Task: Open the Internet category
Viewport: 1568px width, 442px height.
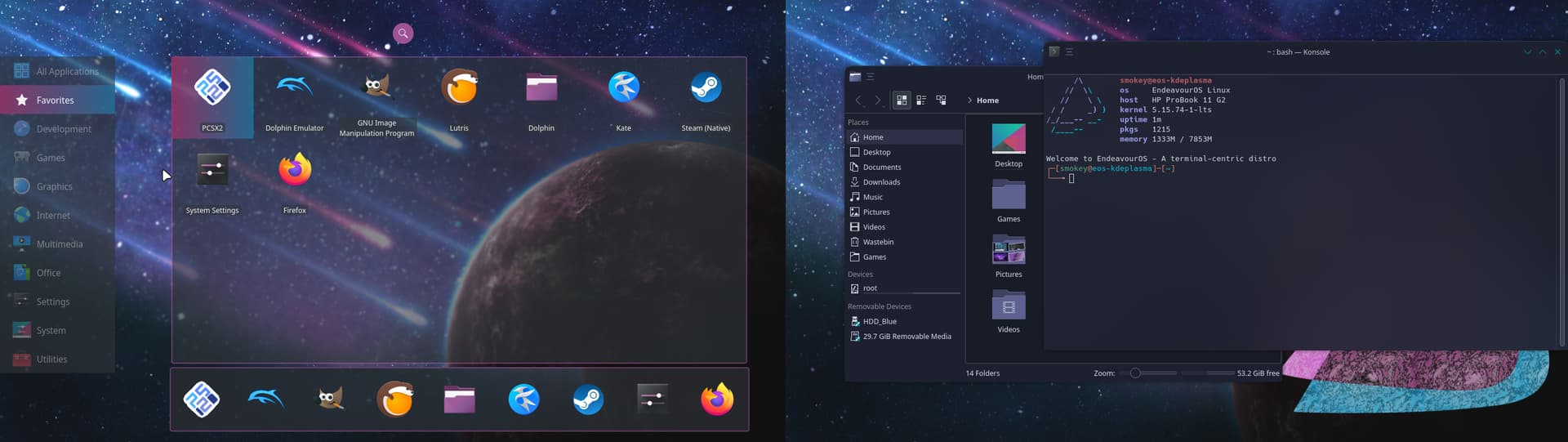Action: click(57, 215)
